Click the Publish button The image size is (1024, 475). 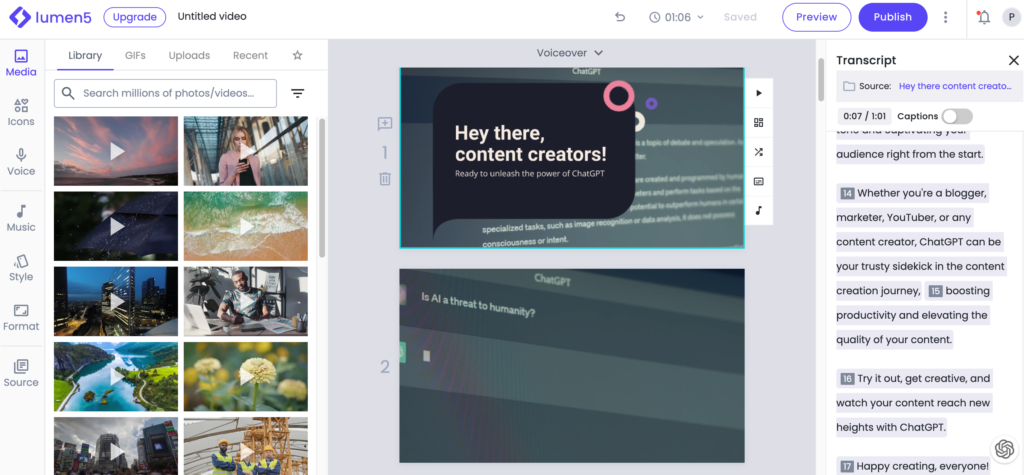click(x=892, y=17)
